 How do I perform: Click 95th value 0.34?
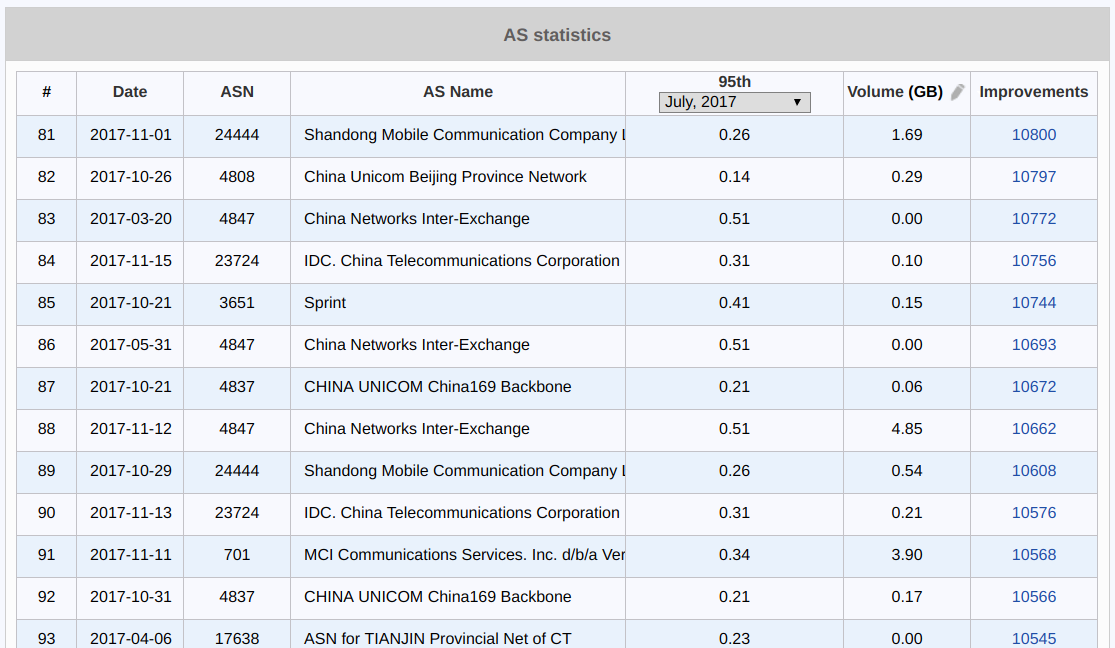coord(734,555)
